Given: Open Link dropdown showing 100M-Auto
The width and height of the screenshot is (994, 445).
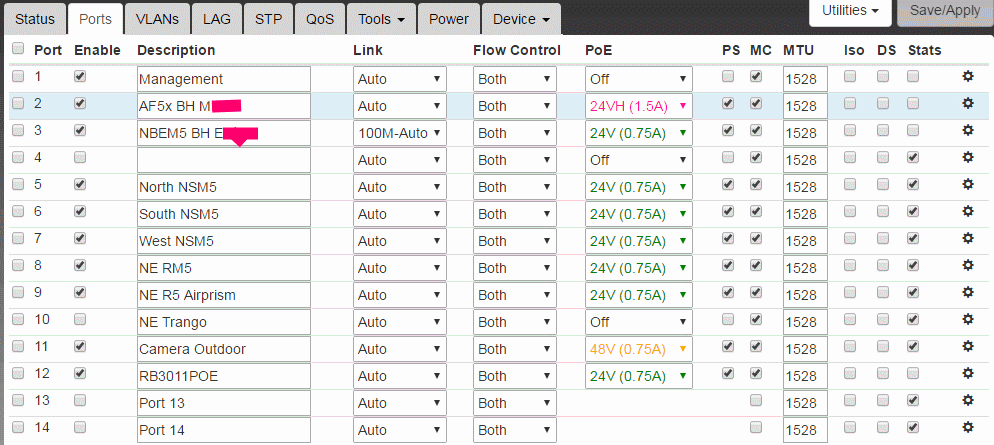Looking at the screenshot, I should tap(399, 133).
